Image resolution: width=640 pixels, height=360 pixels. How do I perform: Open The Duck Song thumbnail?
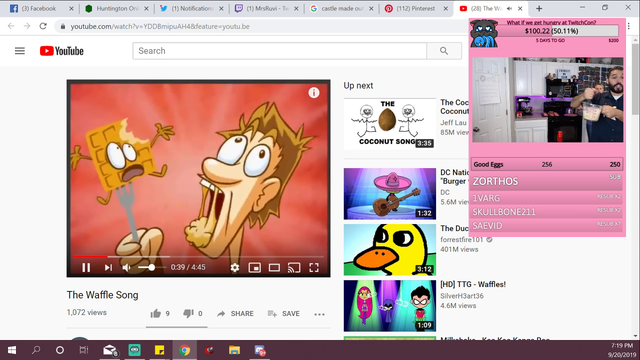(389, 249)
